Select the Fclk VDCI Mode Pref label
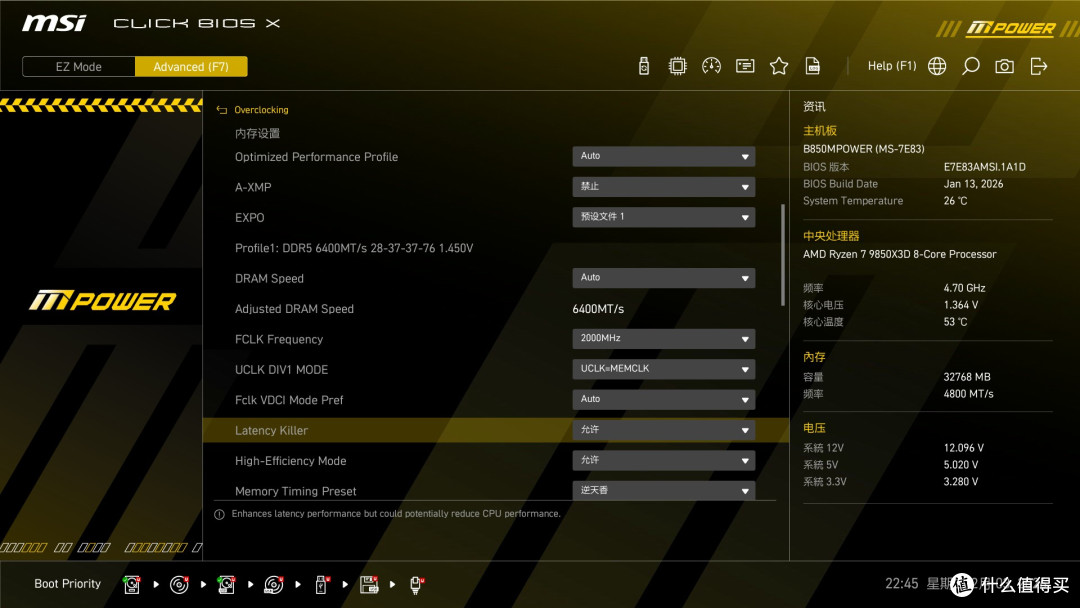The width and height of the screenshot is (1080, 608). click(289, 400)
